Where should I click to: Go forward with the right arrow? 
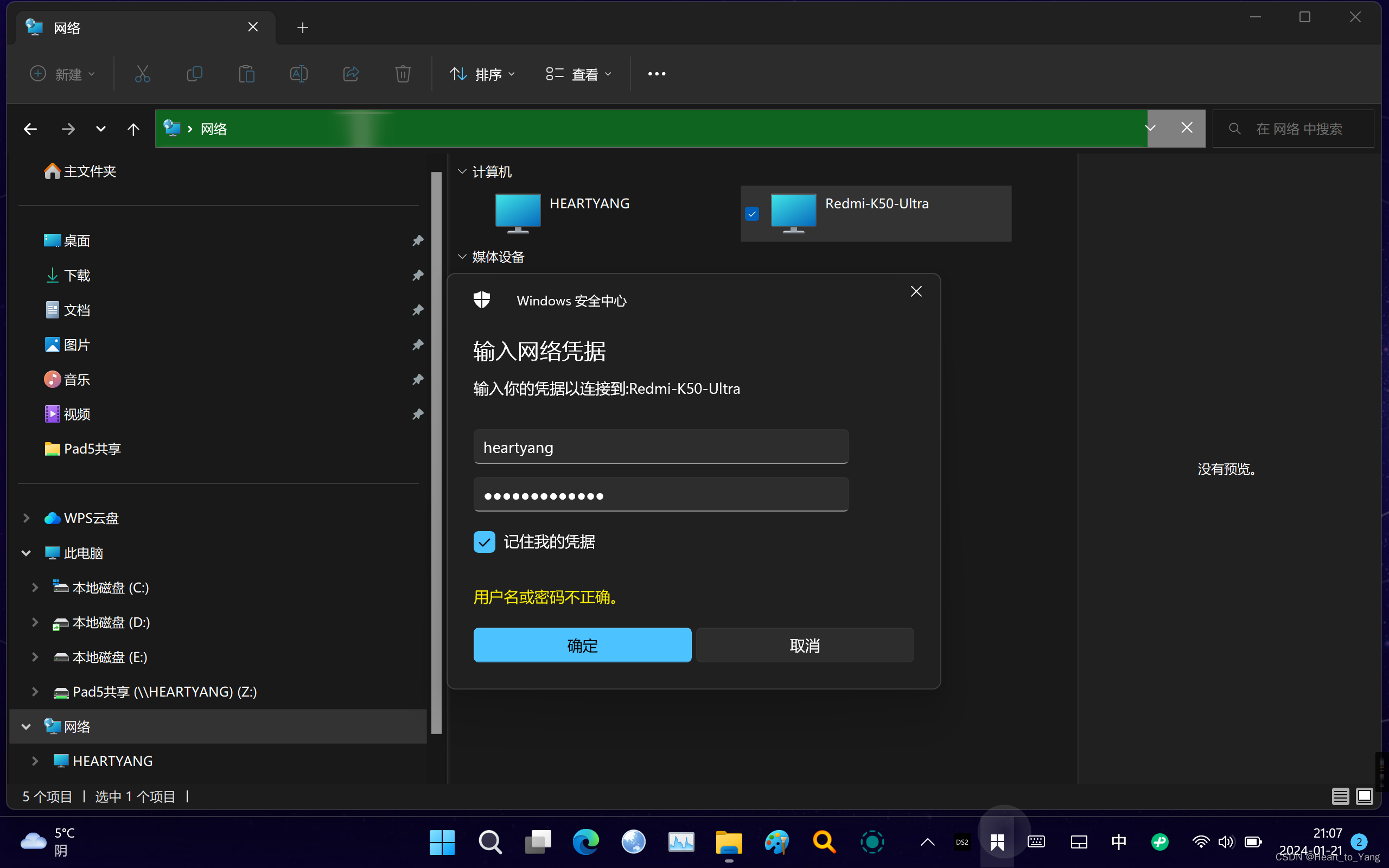point(68,129)
